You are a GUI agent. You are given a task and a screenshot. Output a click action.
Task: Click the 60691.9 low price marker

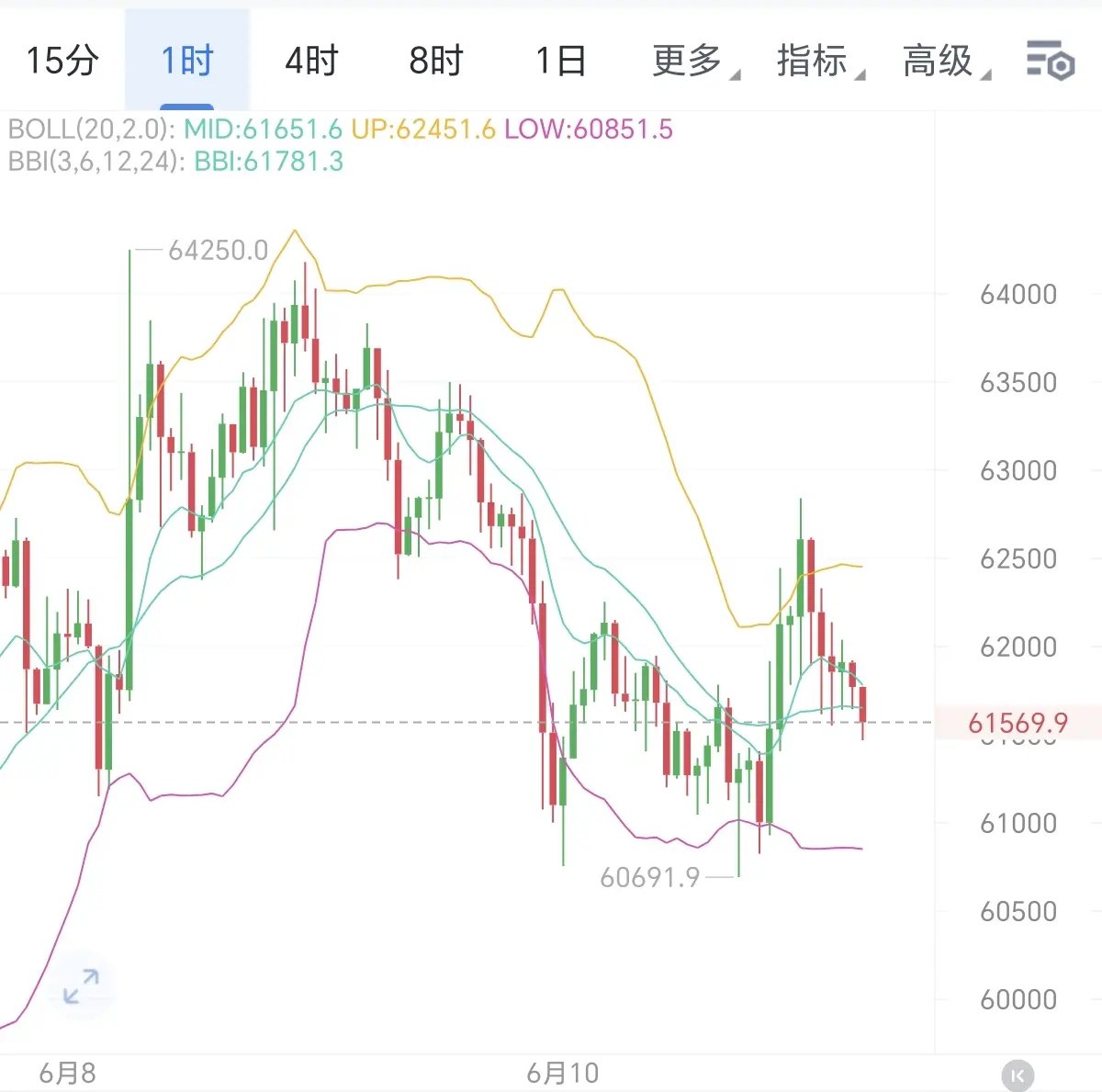pos(650,877)
